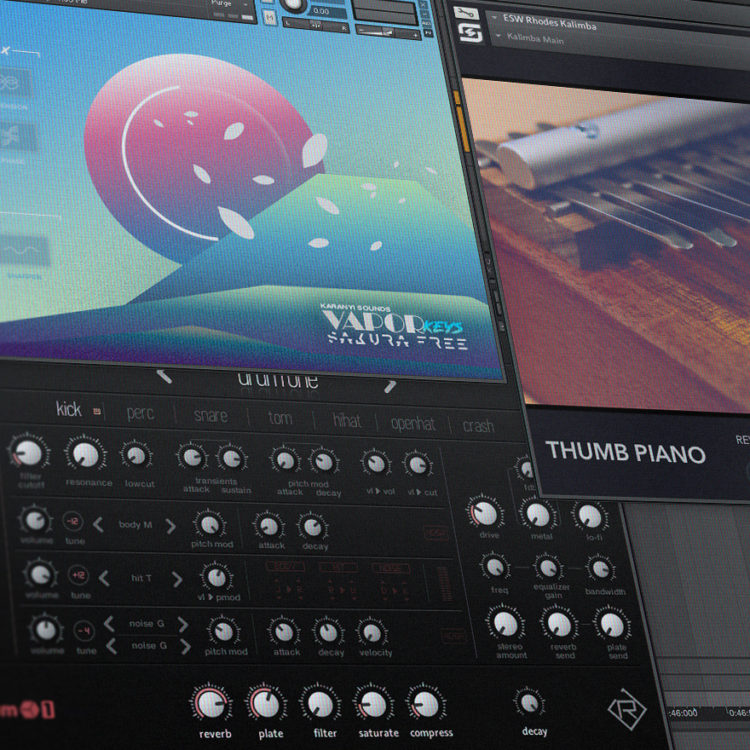
Task: Click the body M pitch mod knob
Action: click(210, 525)
